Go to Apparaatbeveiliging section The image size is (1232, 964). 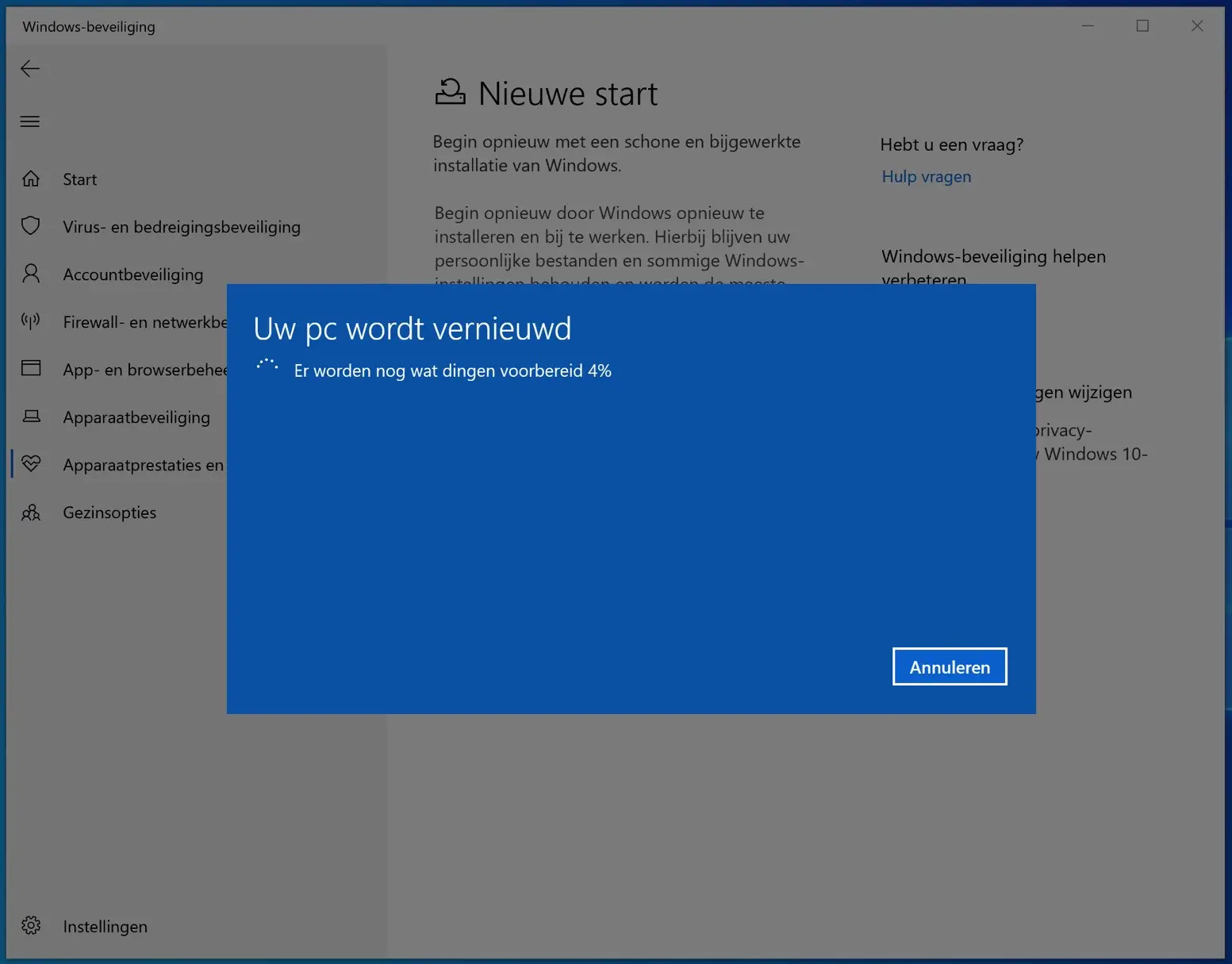[x=136, y=417]
